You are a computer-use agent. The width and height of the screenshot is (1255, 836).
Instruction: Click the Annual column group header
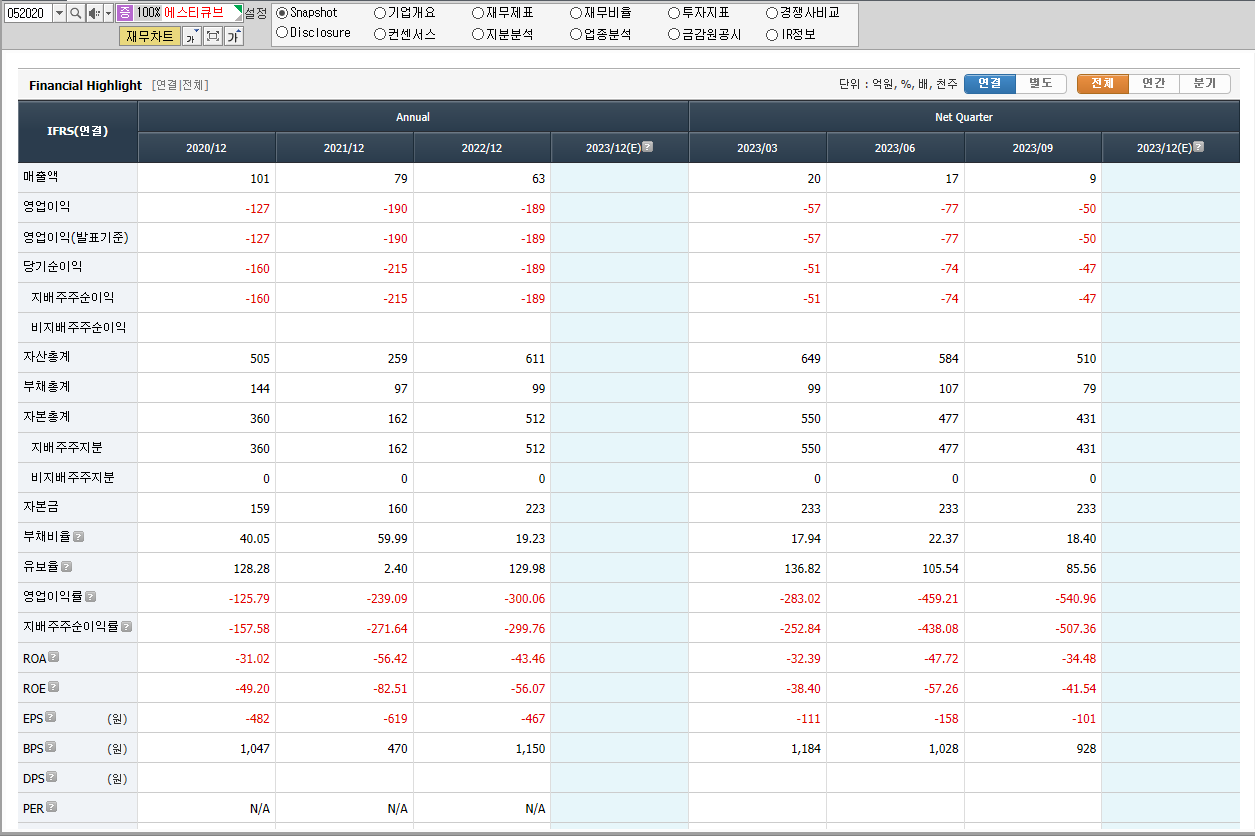tap(413, 117)
